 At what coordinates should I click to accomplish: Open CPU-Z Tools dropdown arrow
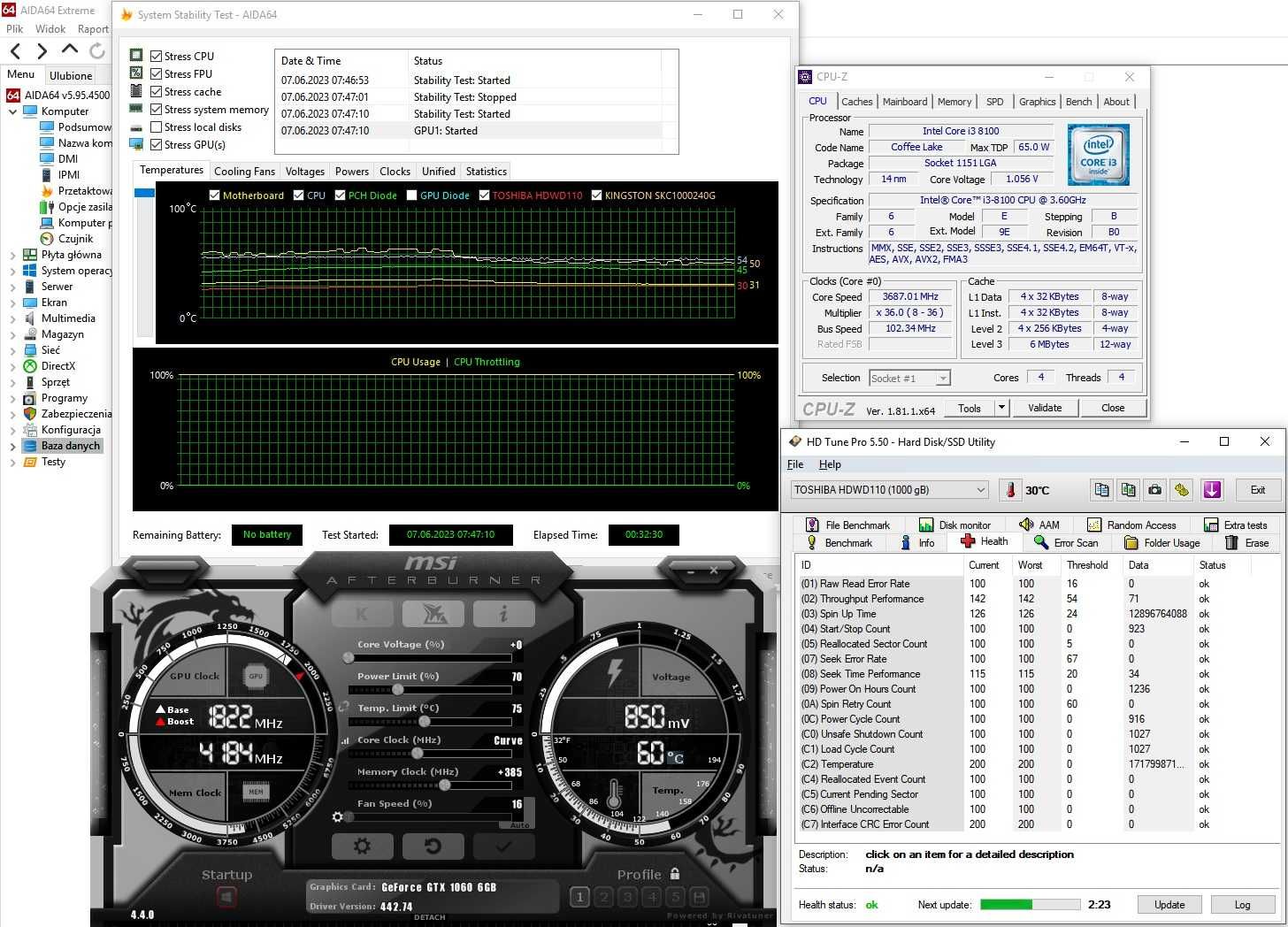coord(1001,408)
